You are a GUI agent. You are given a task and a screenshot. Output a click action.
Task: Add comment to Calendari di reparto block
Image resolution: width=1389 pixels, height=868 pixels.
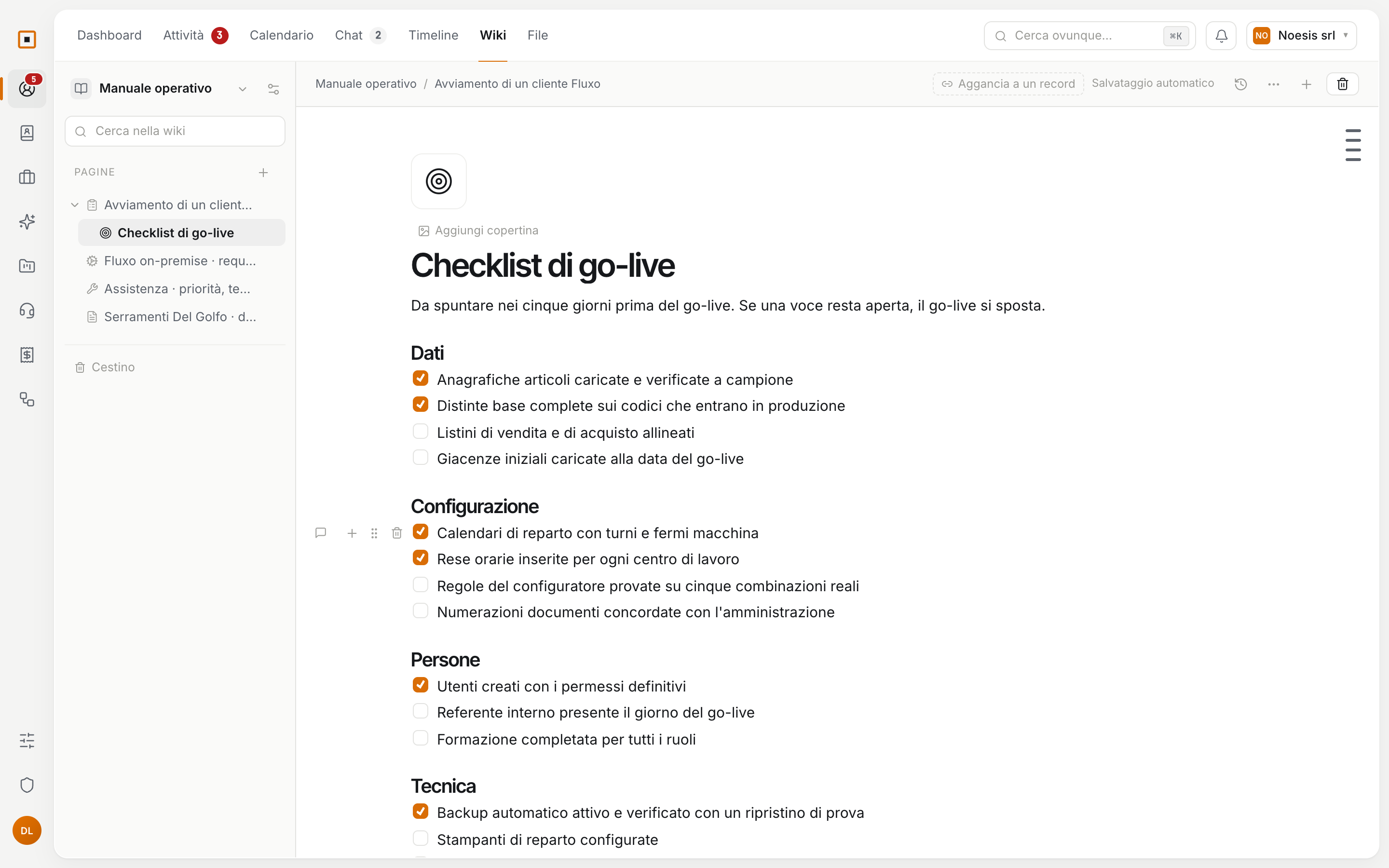click(x=321, y=533)
